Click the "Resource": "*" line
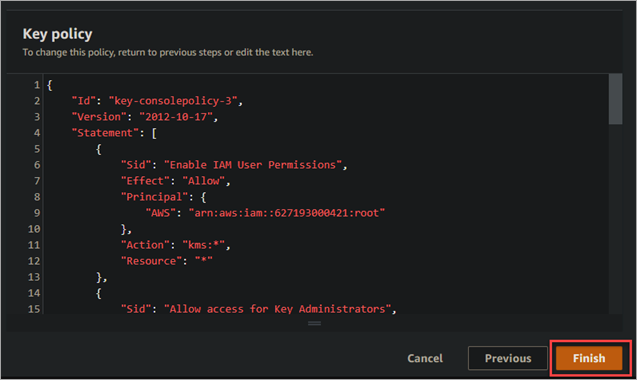 point(167,261)
